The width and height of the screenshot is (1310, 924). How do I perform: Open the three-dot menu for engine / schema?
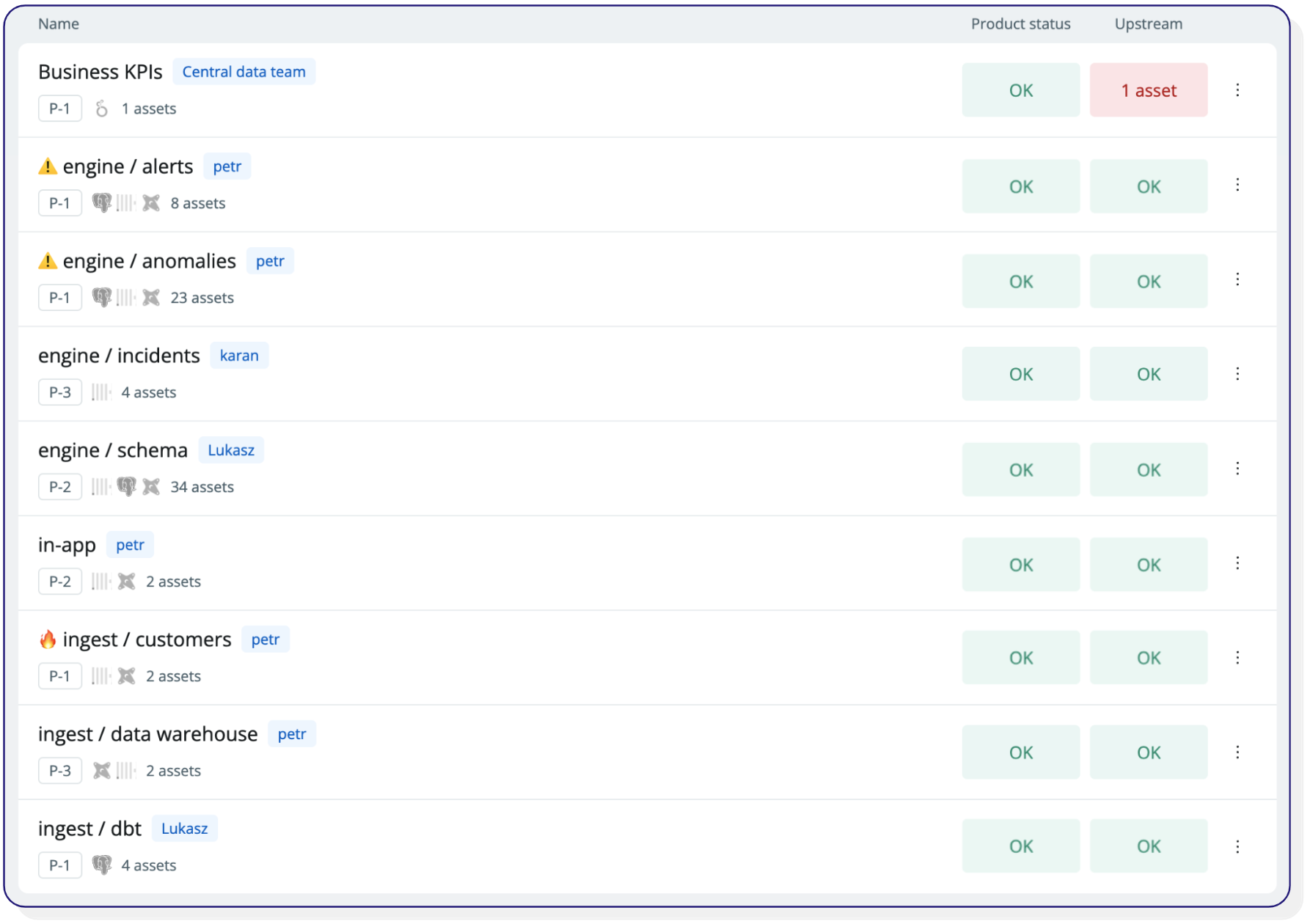(x=1237, y=469)
